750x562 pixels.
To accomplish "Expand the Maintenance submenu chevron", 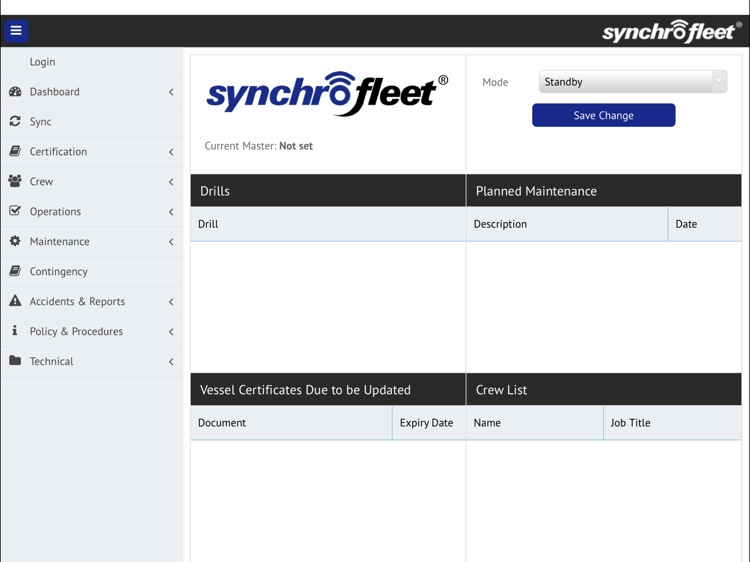I will [171, 242].
